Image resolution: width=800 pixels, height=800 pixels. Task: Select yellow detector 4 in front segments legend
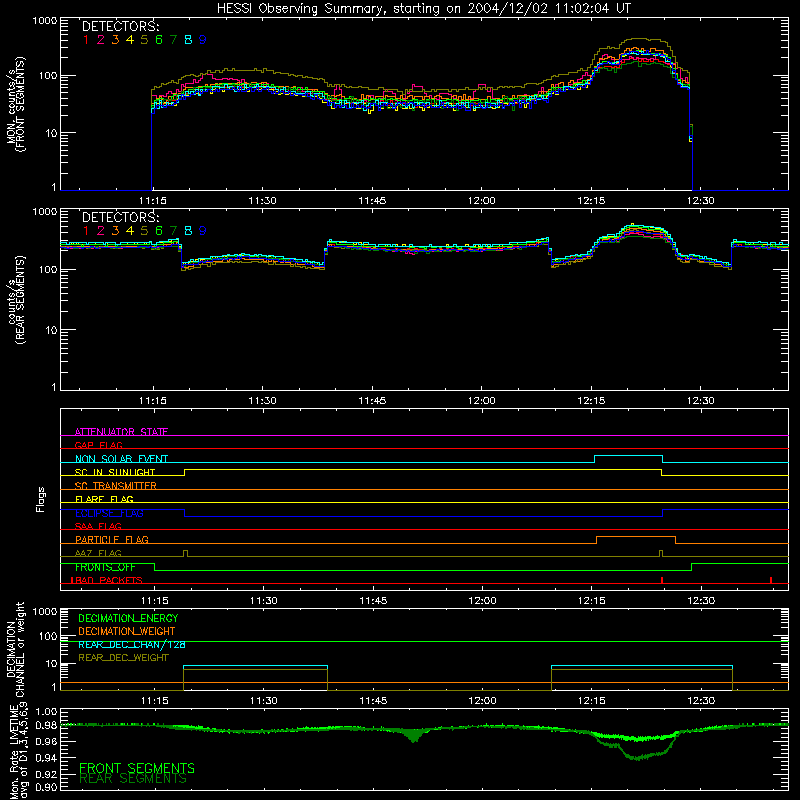point(130,40)
